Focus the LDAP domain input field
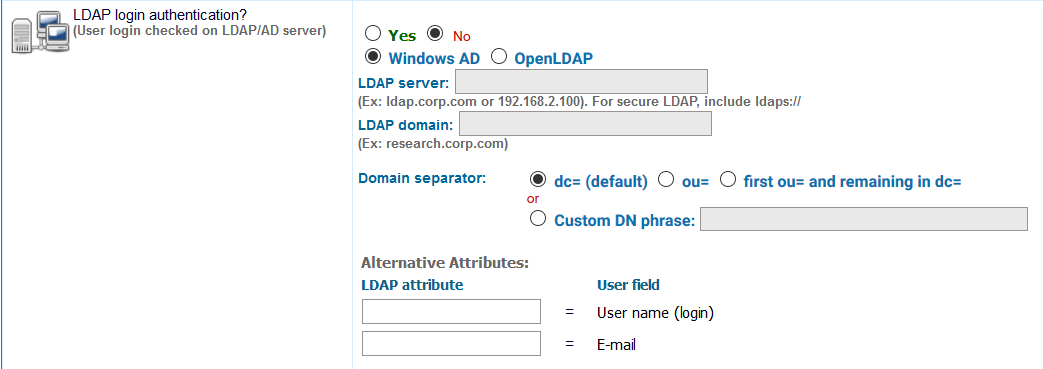 [585, 124]
